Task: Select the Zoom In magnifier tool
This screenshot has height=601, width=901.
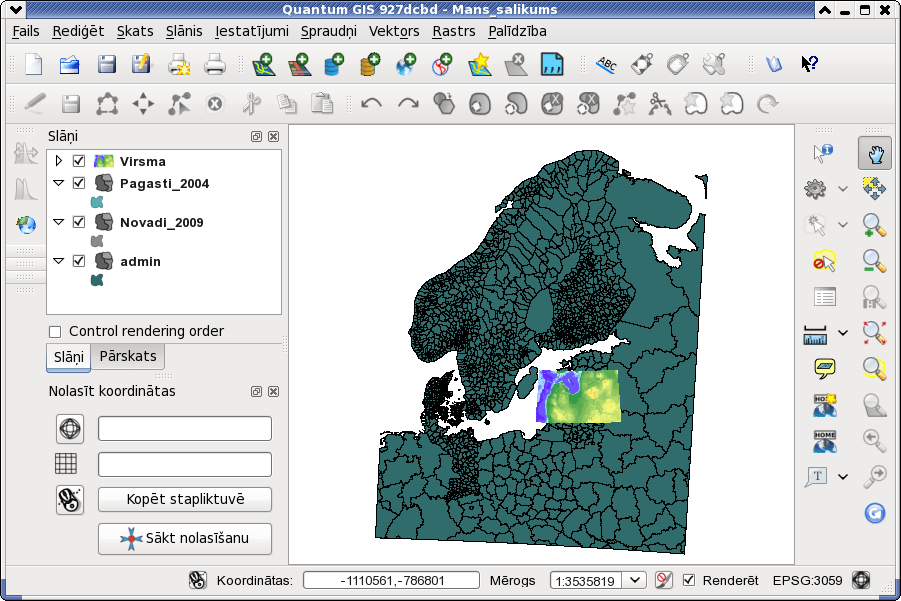Action: pyautogui.click(x=874, y=225)
